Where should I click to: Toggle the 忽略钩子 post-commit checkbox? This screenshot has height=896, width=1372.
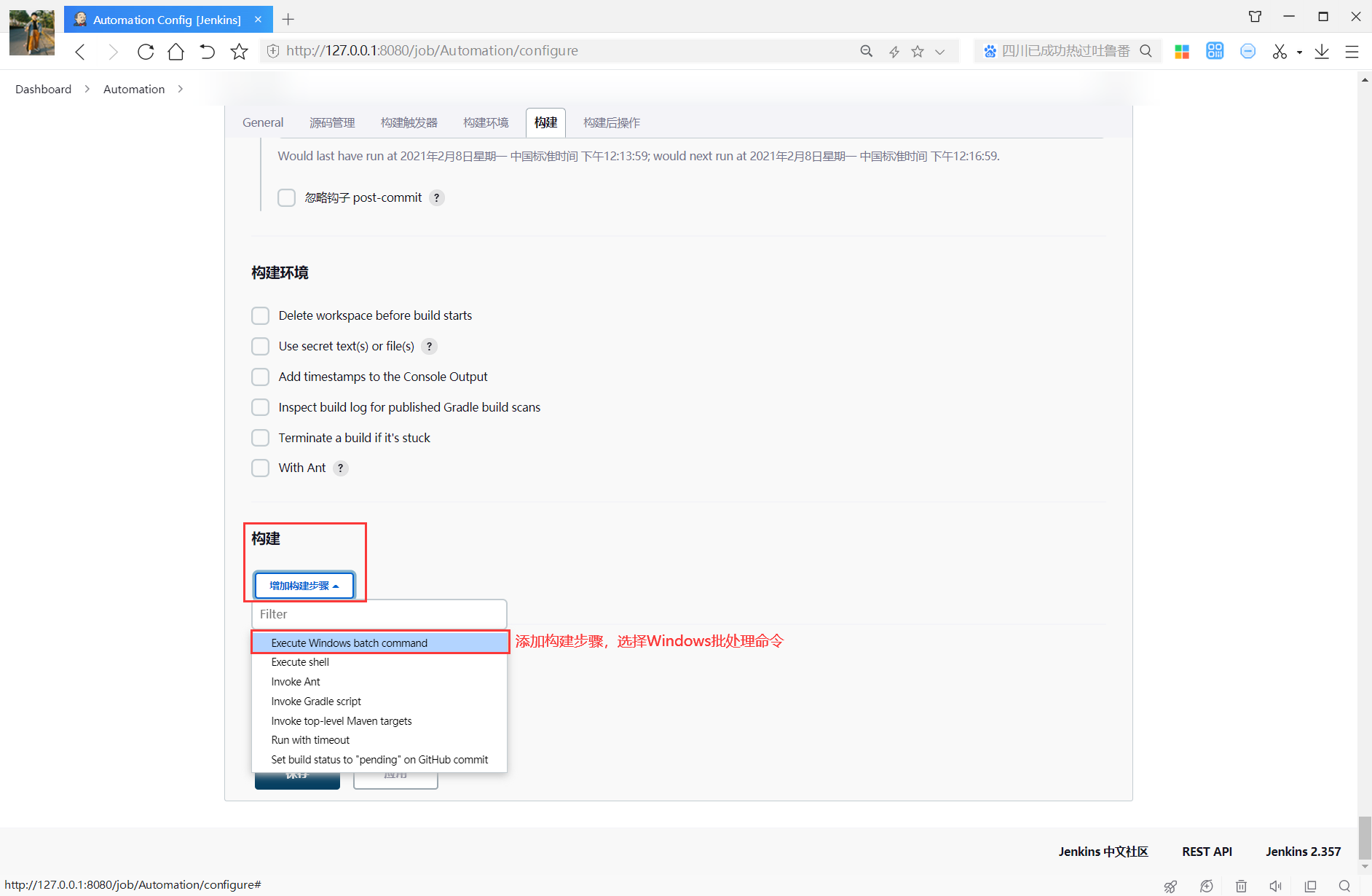point(286,197)
